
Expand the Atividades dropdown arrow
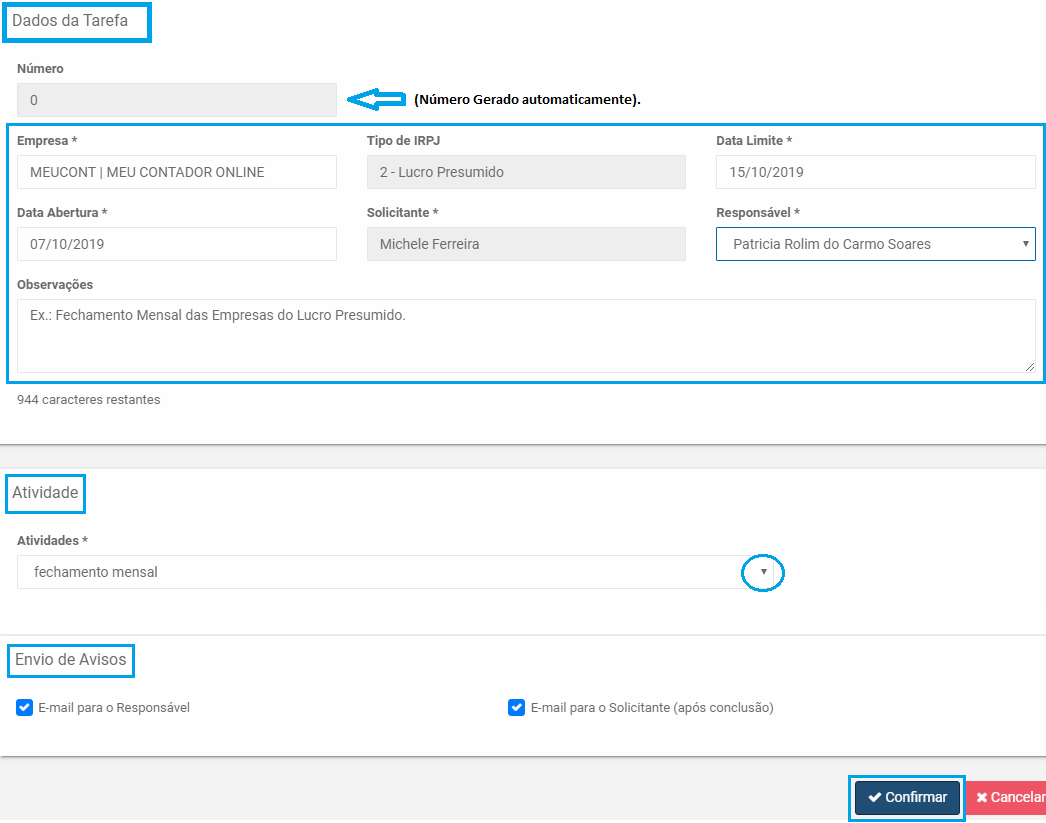tap(763, 572)
